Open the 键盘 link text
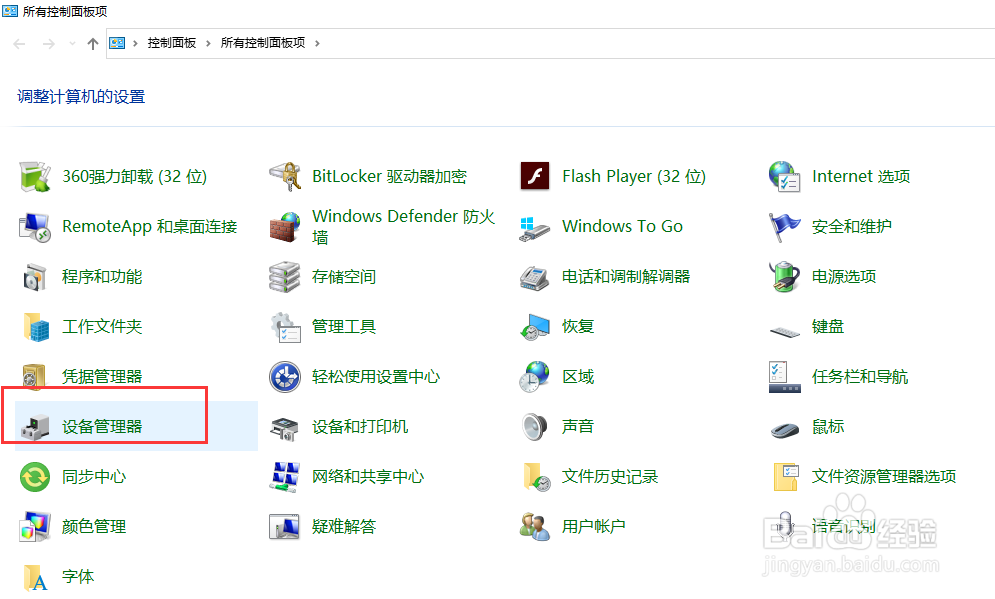This screenshot has width=995, height=599. pyautogui.click(x=827, y=327)
